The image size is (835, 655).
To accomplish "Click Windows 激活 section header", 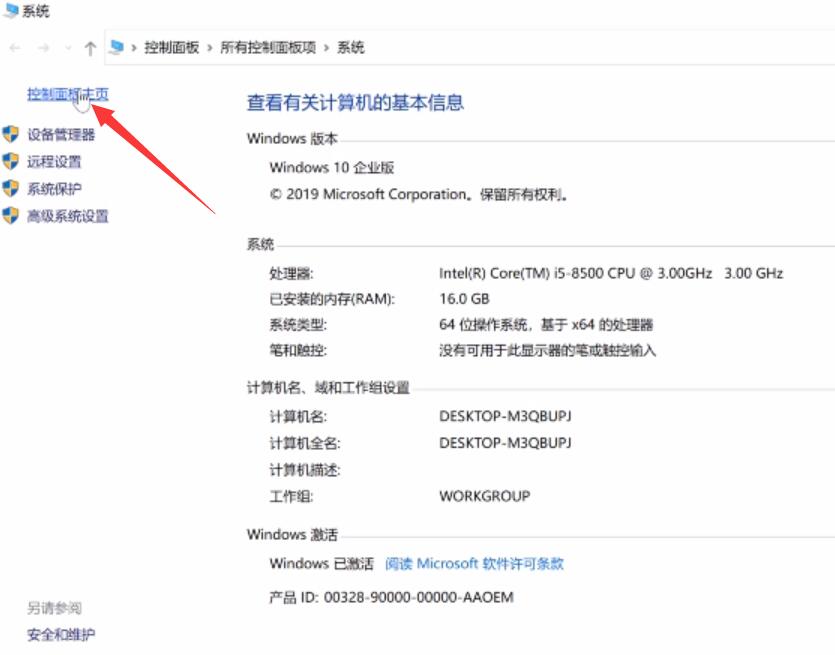I will tap(292, 534).
